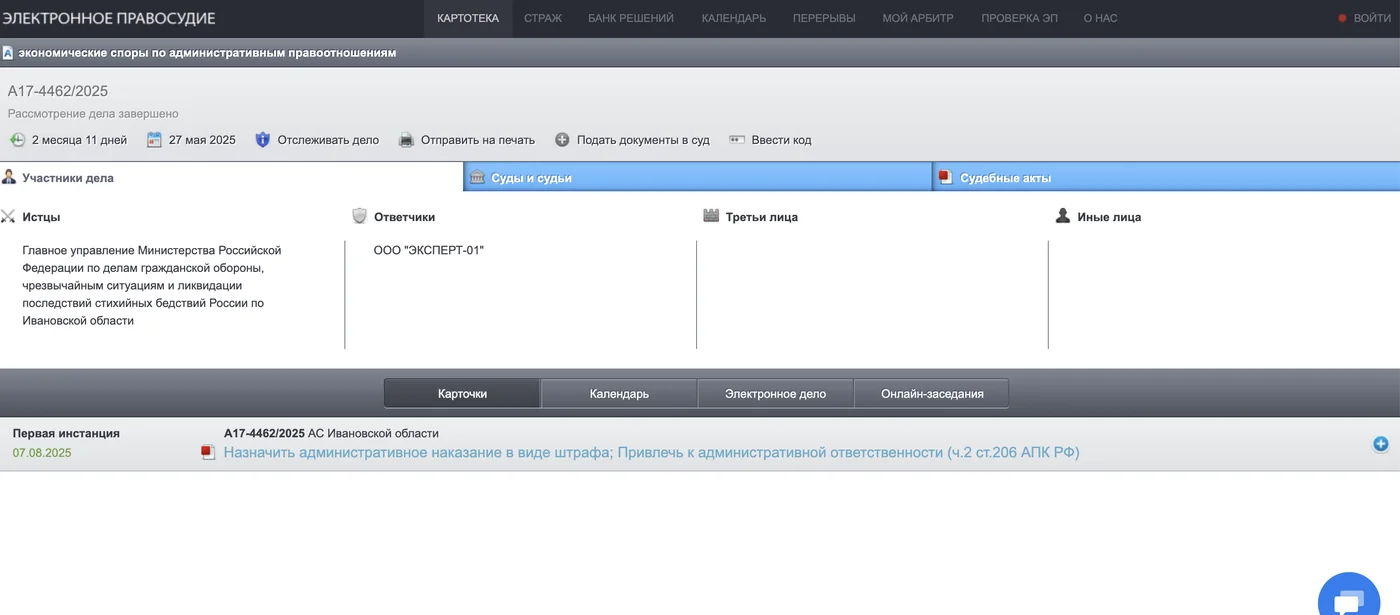This screenshot has width=1400, height=615.
Task: Show the case Календарь tab below participants
Action: pos(619,394)
